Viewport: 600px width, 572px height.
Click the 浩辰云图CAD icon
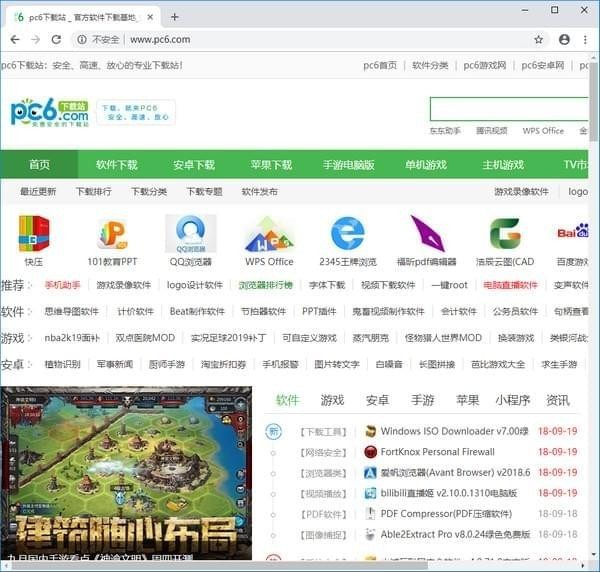click(505, 234)
